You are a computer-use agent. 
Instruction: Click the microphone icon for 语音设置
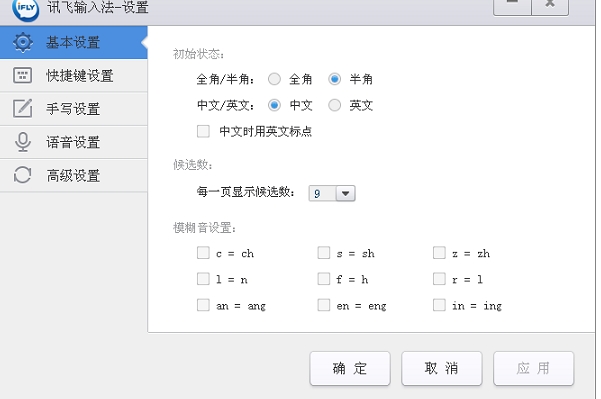point(23,142)
